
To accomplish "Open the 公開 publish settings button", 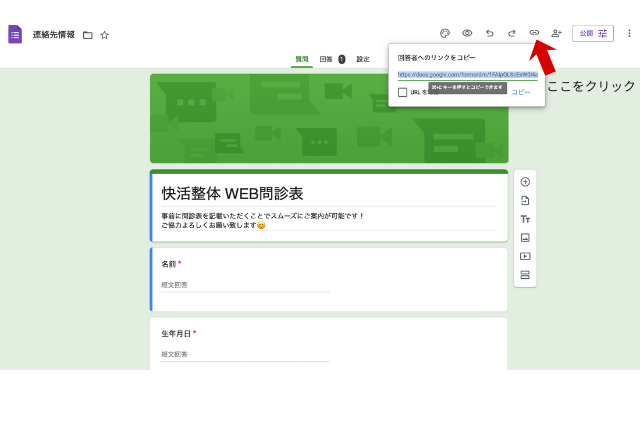I will [593, 33].
